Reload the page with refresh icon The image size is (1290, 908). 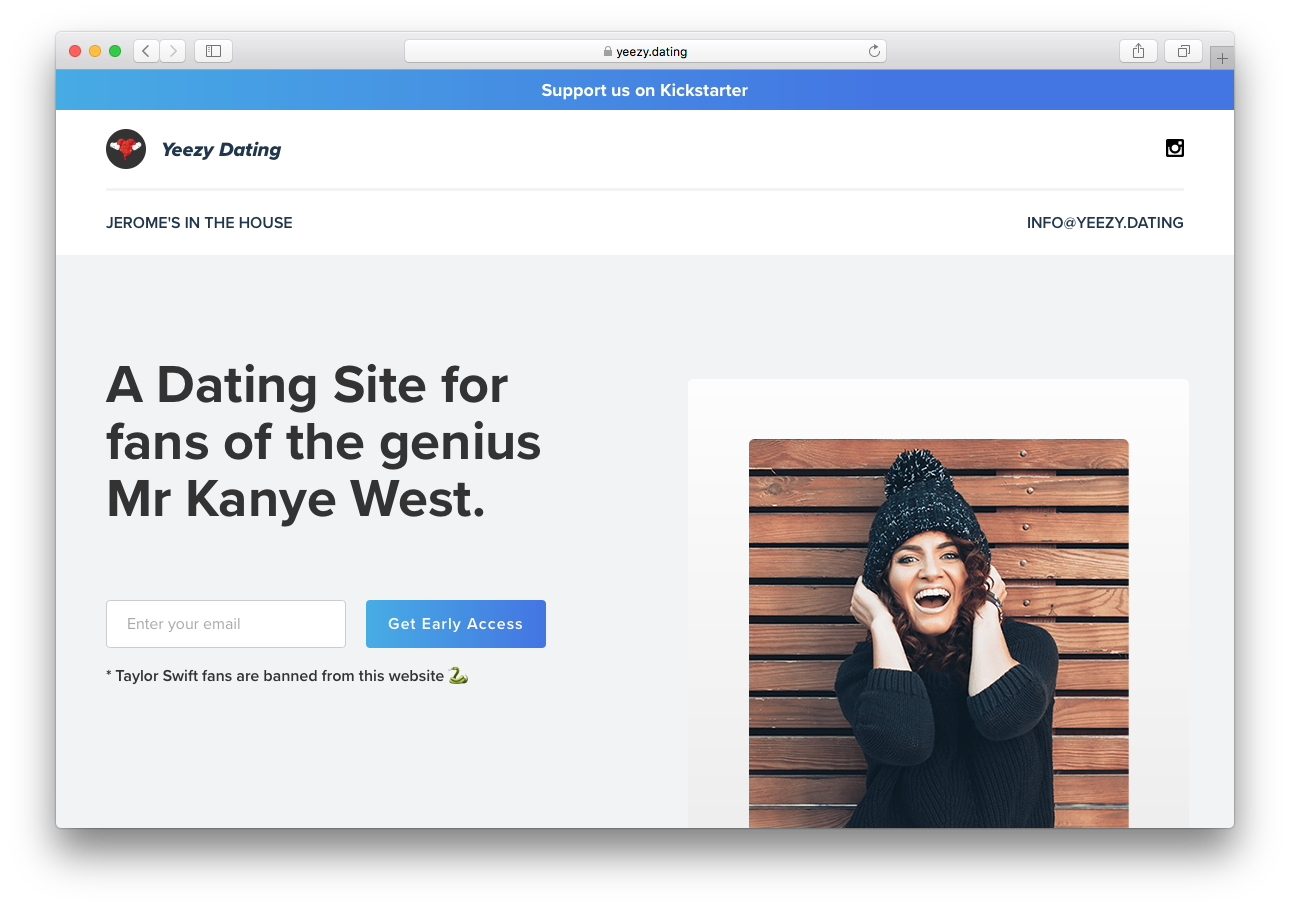[x=874, y=51]
